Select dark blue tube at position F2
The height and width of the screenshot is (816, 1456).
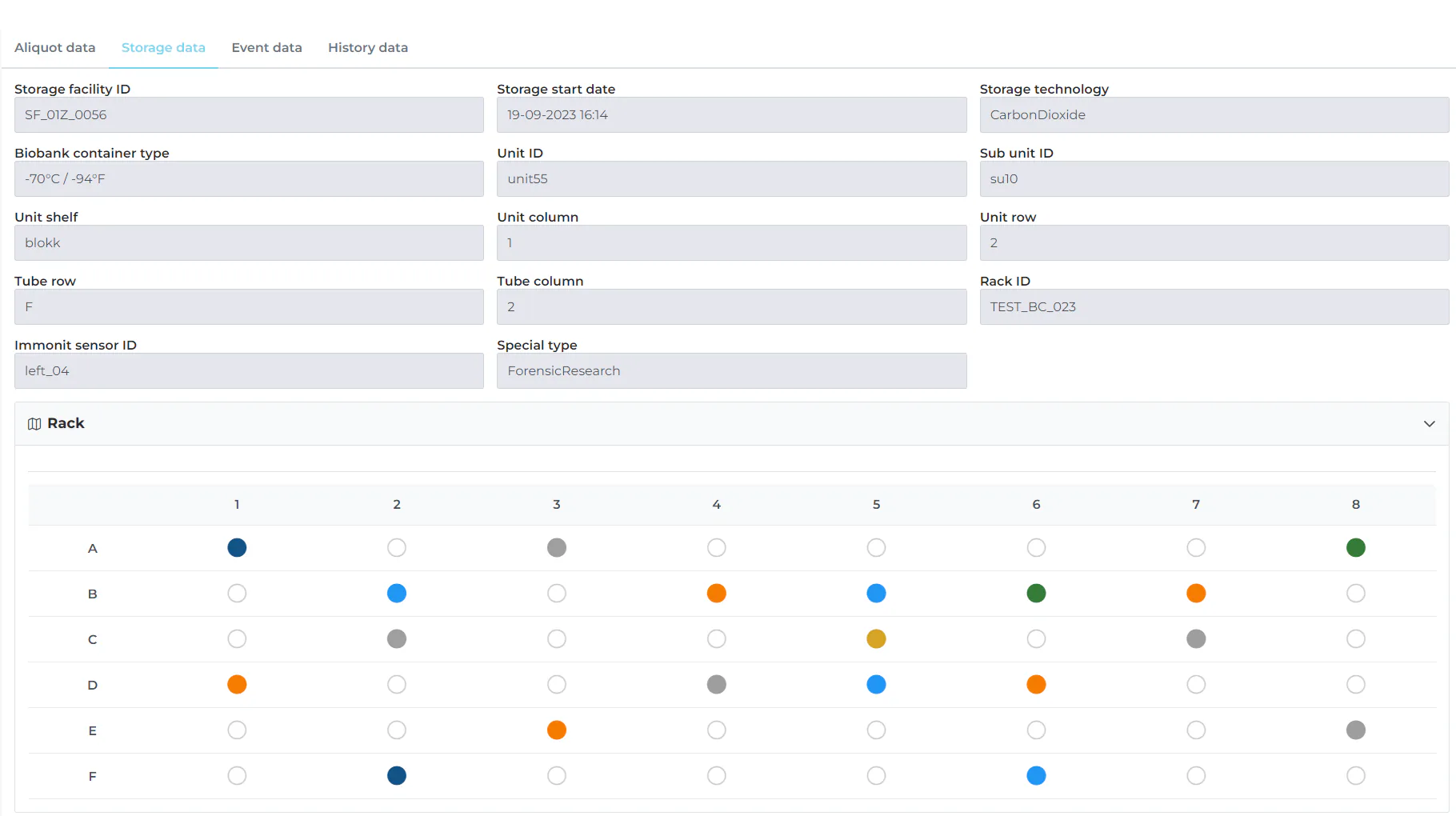[x=397, y=776]
